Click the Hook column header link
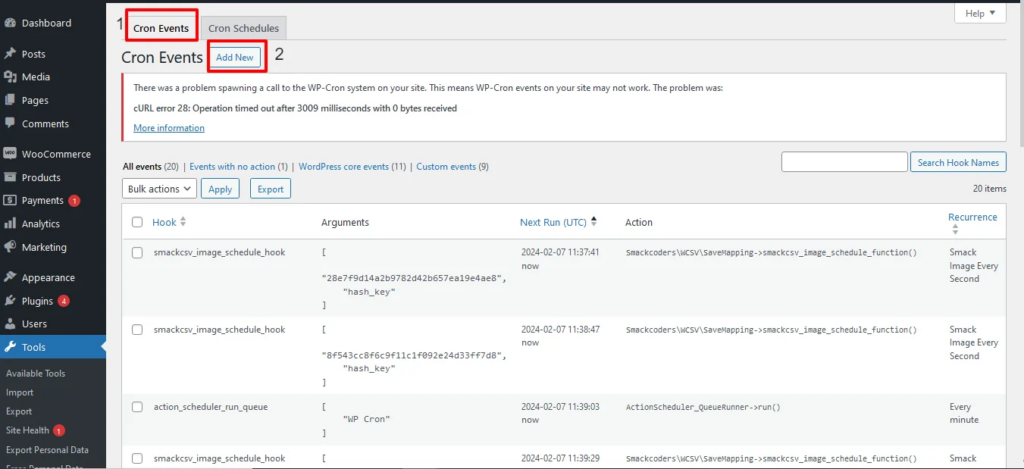1024x469 pixels. (164, 222)
